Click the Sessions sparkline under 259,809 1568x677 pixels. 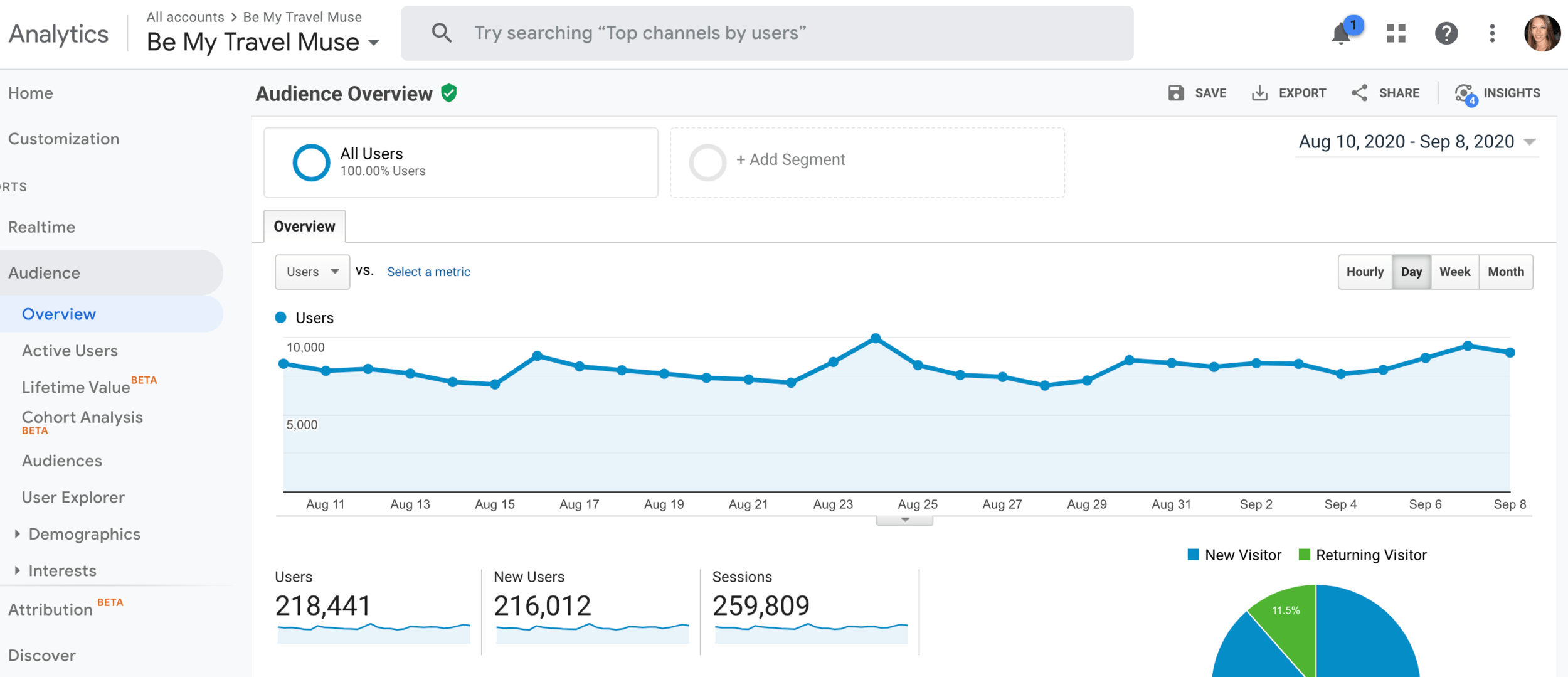811,632
